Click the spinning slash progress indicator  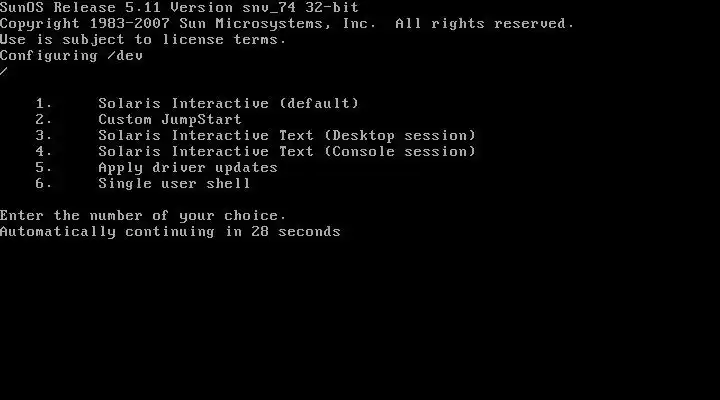(x=4, y=72)
